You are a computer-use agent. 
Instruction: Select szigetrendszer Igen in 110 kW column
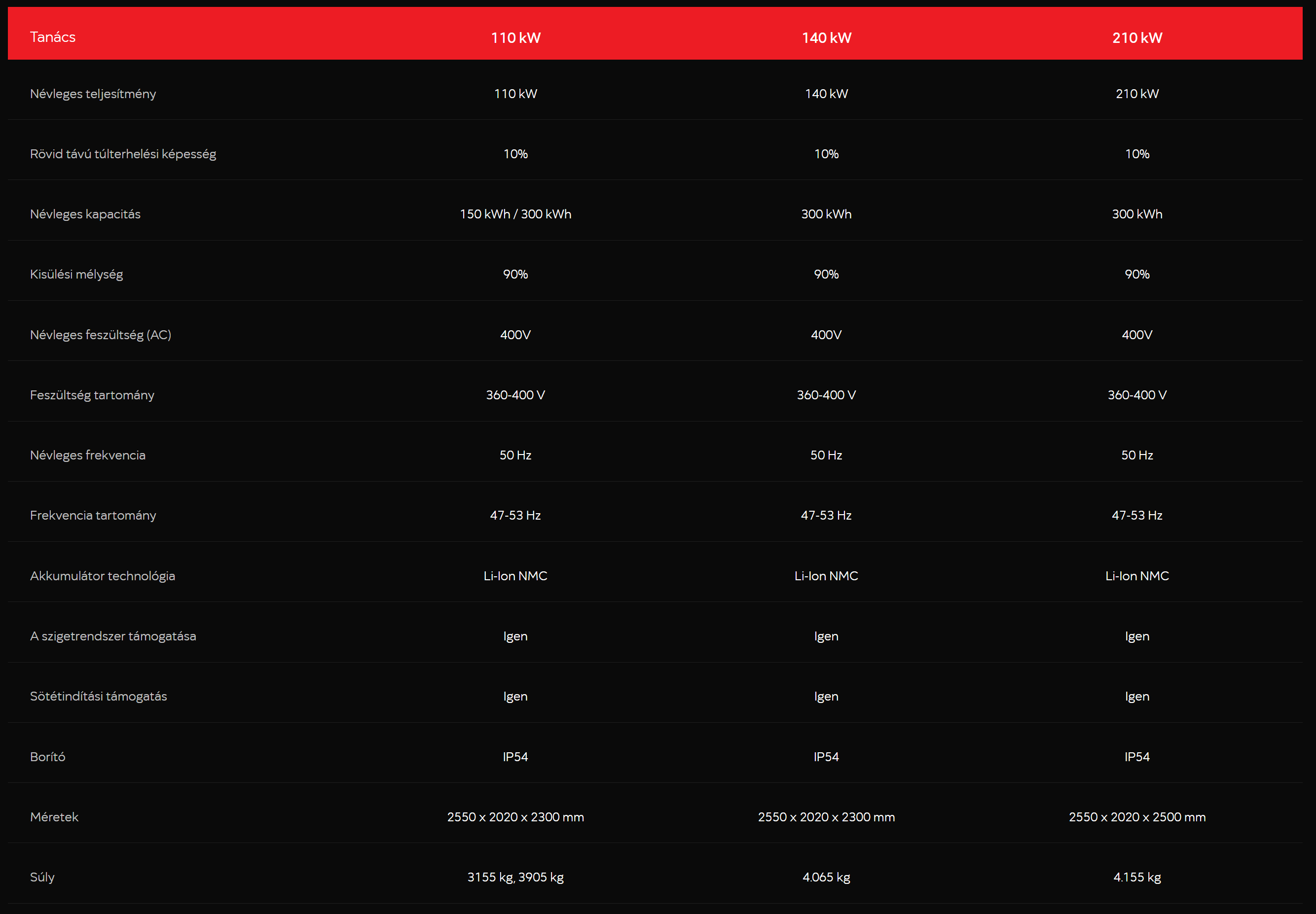click(x=515, y=637)
